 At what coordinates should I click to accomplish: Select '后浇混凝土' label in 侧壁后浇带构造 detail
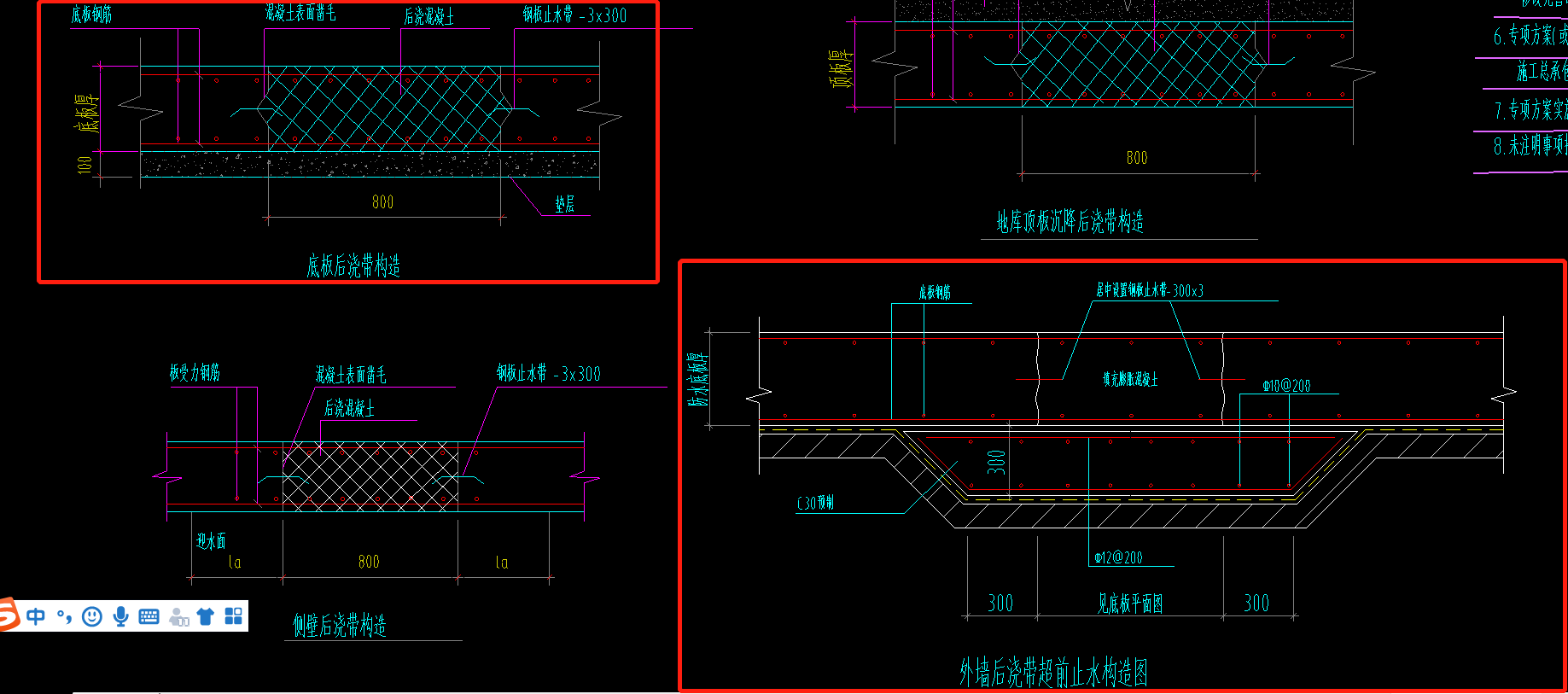(x=349, y=409)
